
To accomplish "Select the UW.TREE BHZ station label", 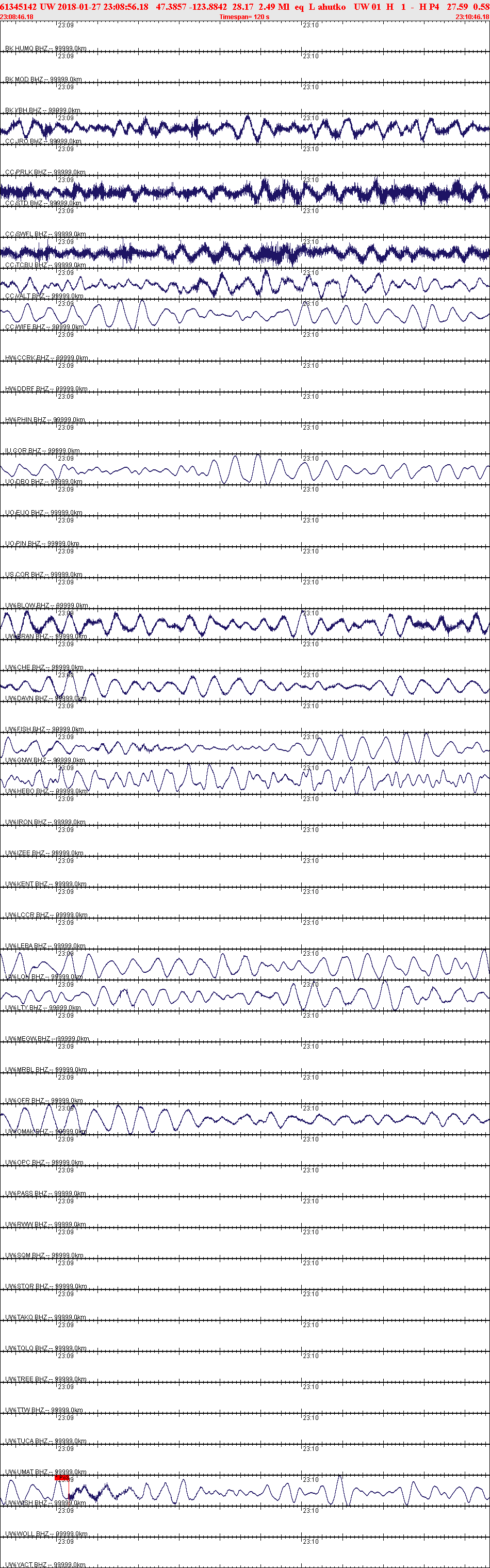I will 46,1379.
